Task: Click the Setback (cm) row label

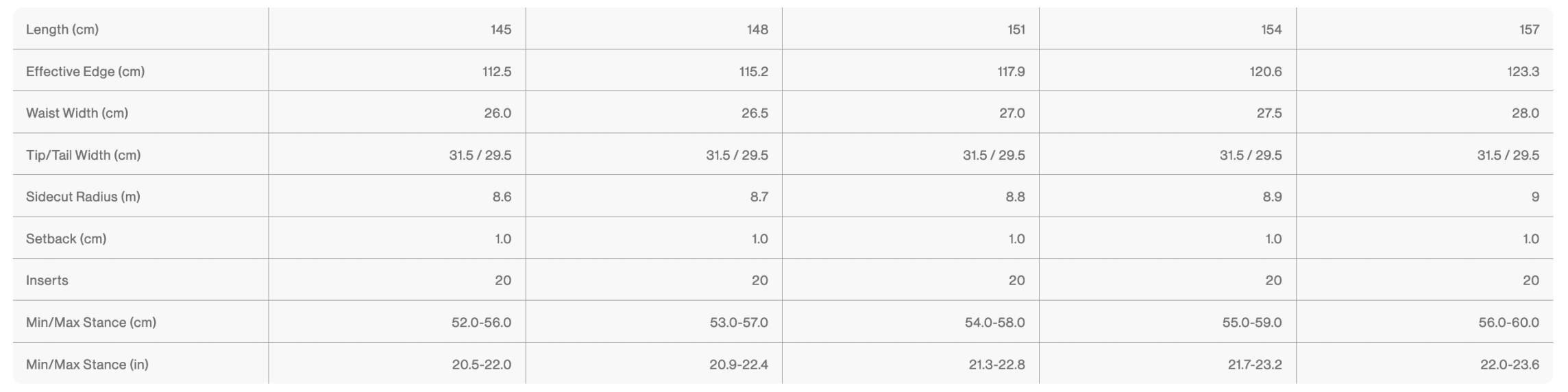Action: (x=66, y=238)
